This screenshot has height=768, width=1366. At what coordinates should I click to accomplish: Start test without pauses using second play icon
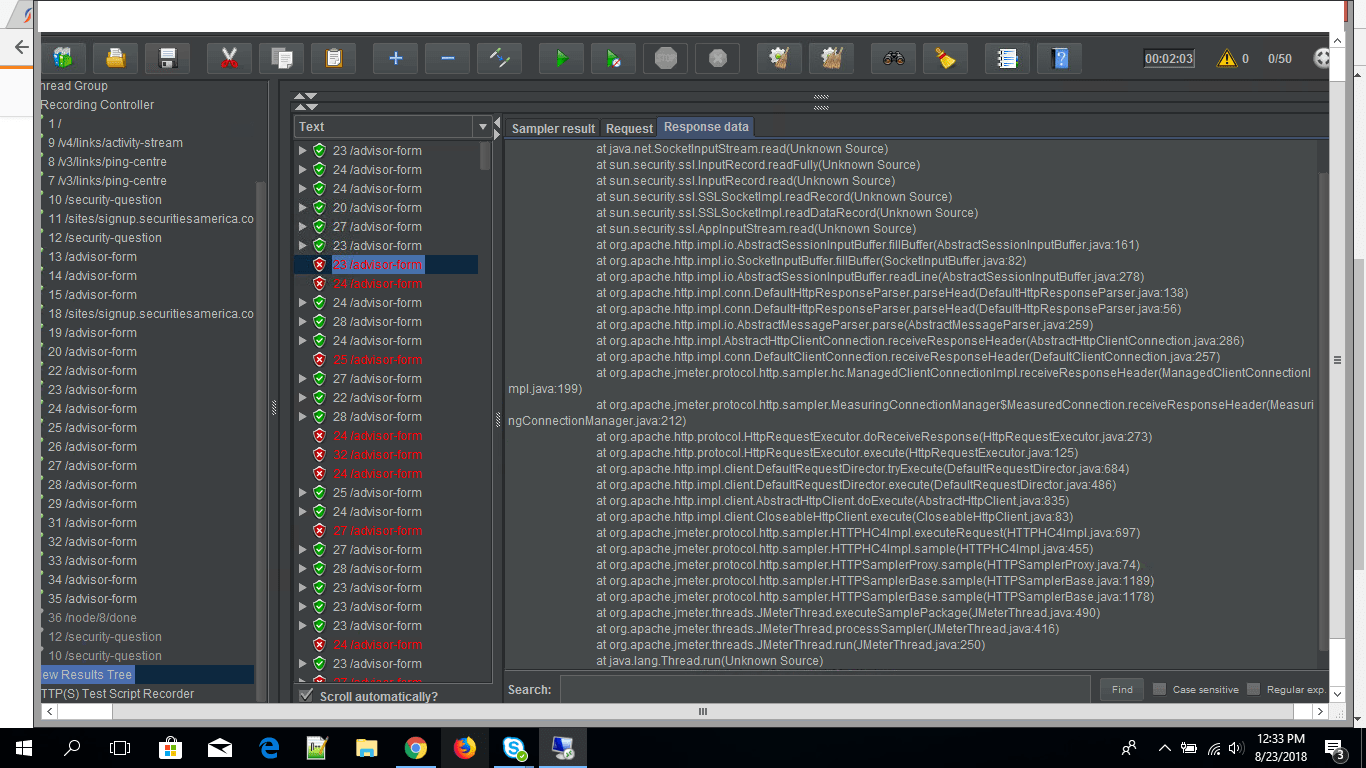(613, 58)
